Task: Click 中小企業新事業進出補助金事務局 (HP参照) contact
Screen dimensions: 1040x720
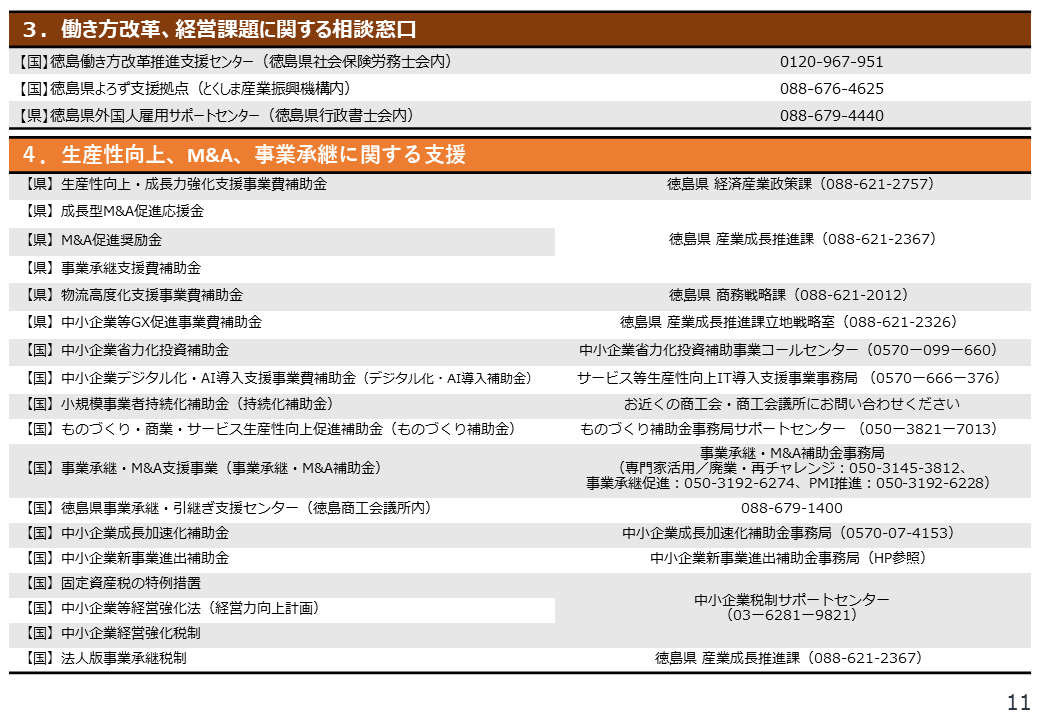Action: [x=789, y=558]
